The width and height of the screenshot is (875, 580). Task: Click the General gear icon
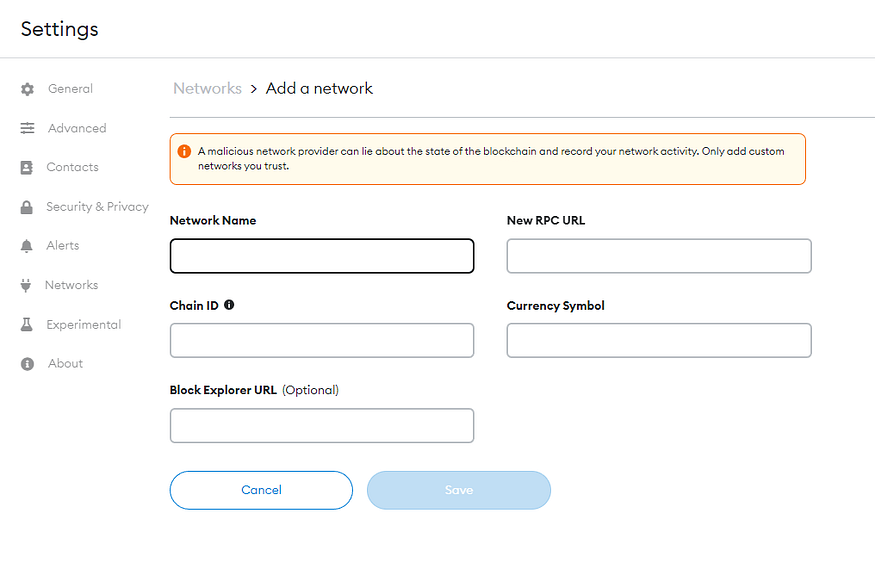pyautogui.click(x=27, y=89)
